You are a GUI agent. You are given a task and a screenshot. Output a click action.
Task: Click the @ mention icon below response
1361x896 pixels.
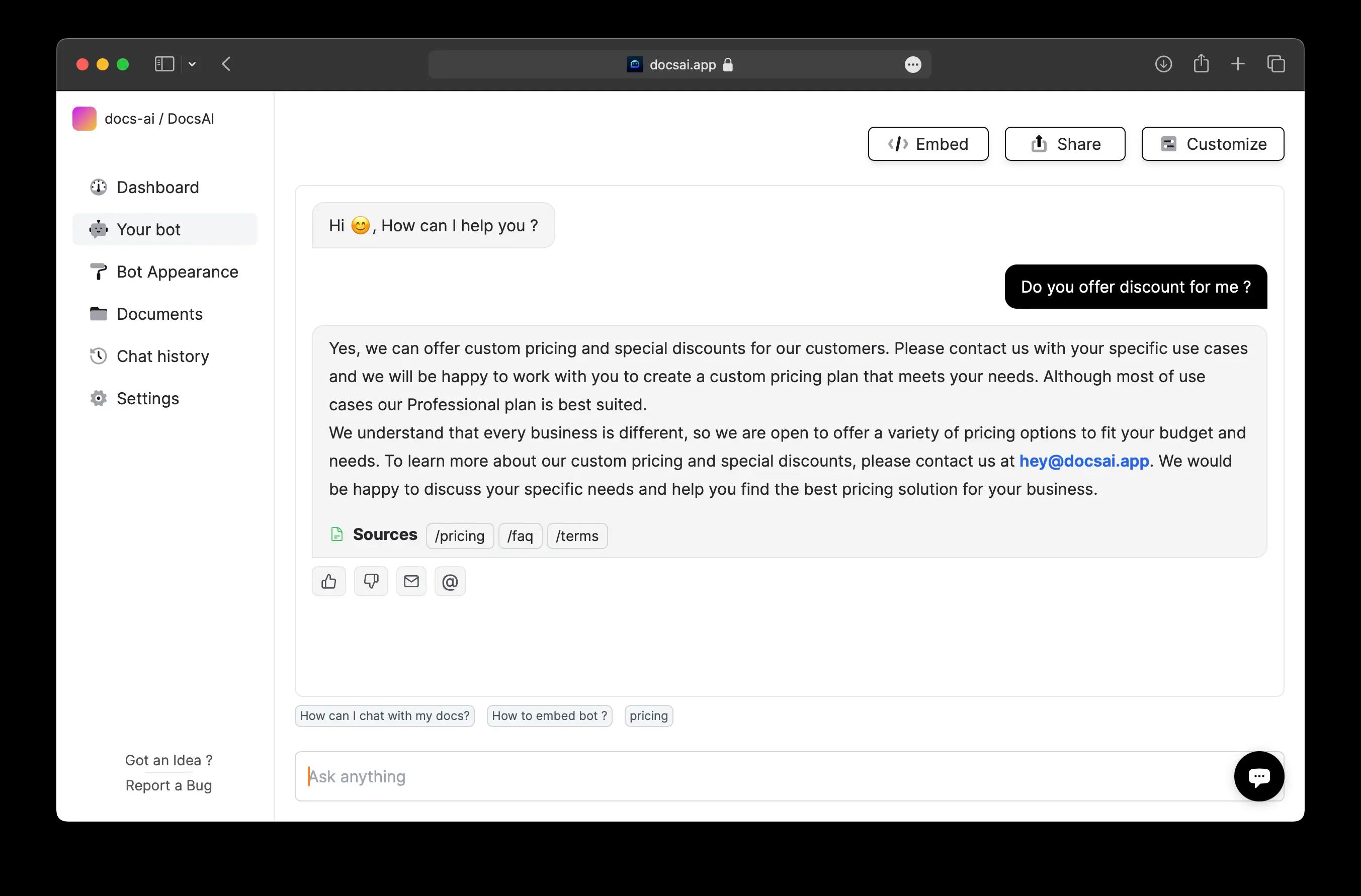tap(450, 582)
